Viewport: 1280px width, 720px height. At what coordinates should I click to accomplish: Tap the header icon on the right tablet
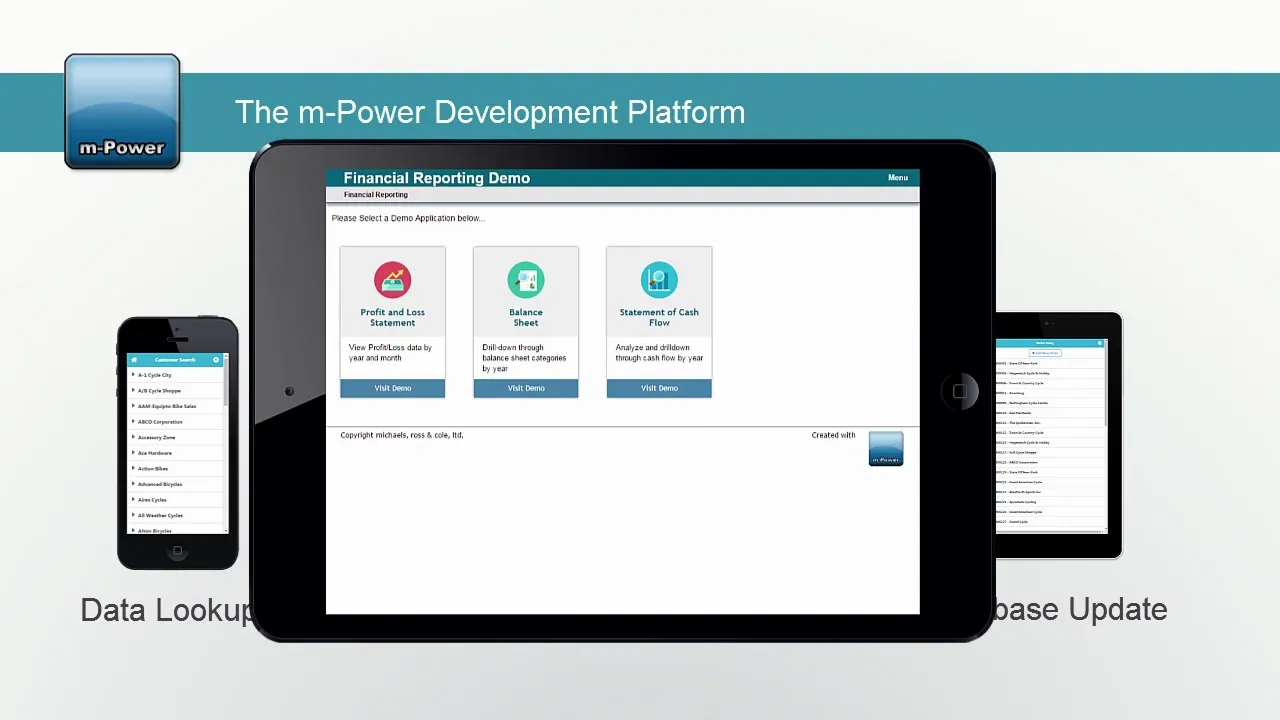(x=1100, y=343)
